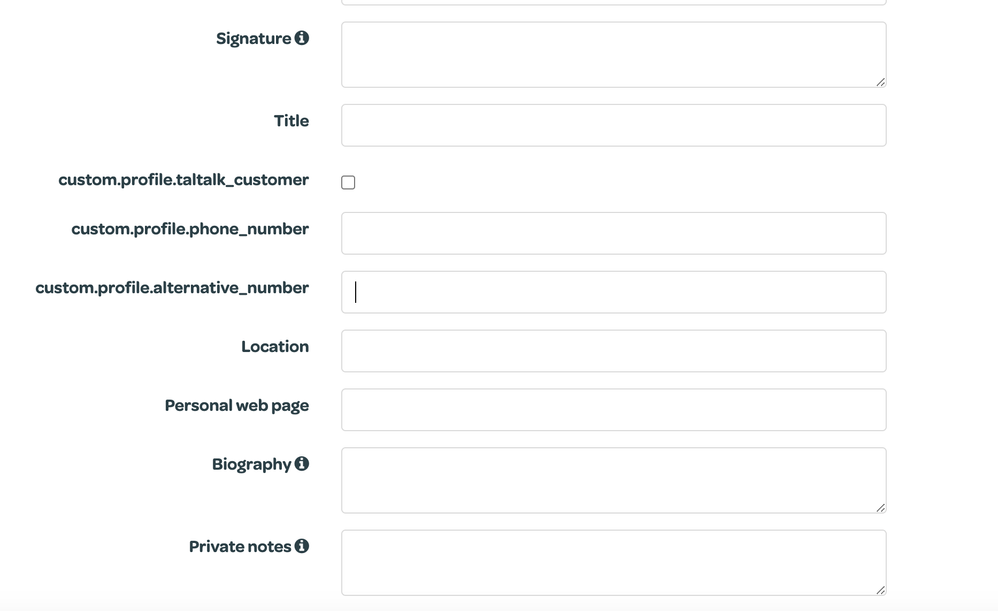Click the Personal web page field

point(612,410)
